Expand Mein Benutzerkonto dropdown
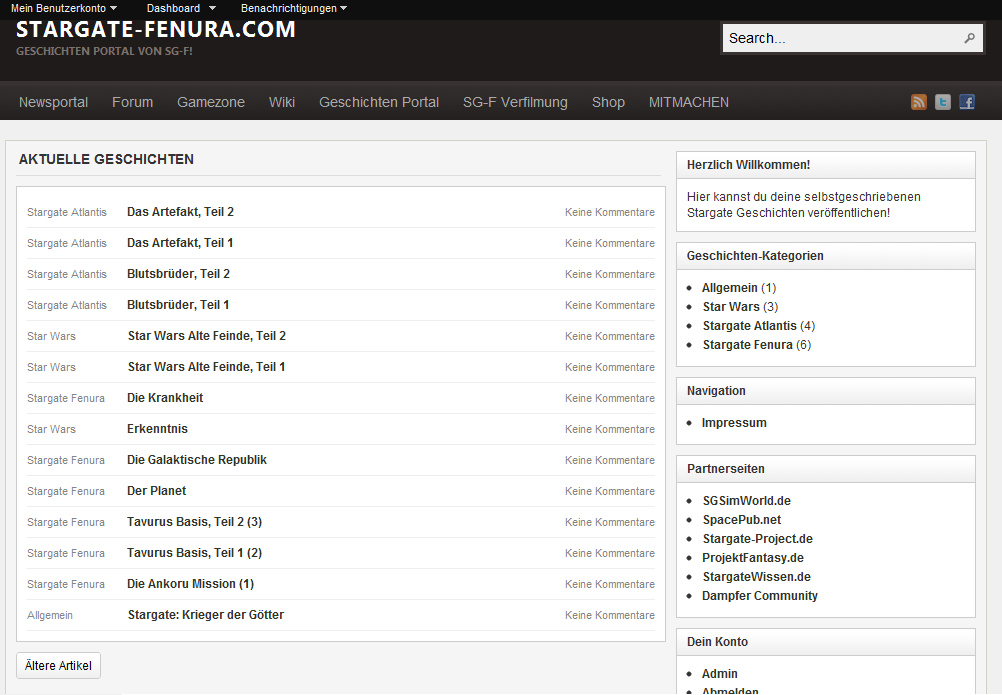 pos(64,8)
